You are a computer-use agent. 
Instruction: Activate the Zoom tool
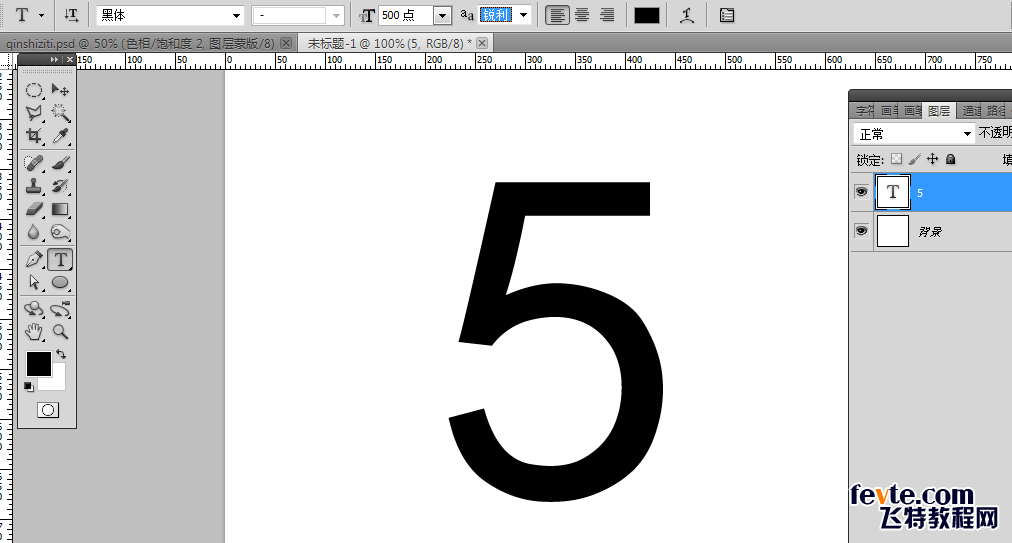[60, 332]
